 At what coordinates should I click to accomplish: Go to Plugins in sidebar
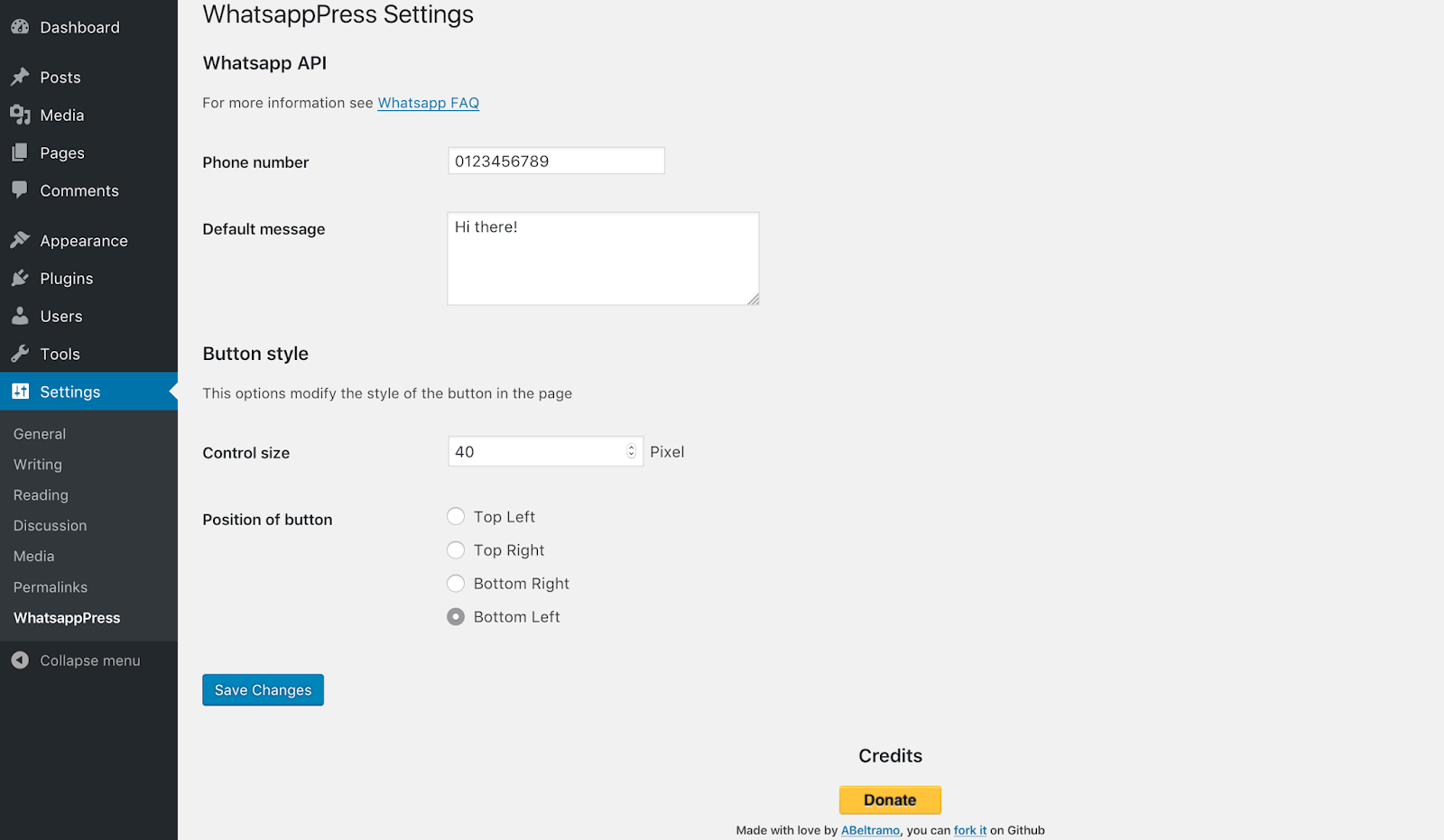(x=88, y=278)
